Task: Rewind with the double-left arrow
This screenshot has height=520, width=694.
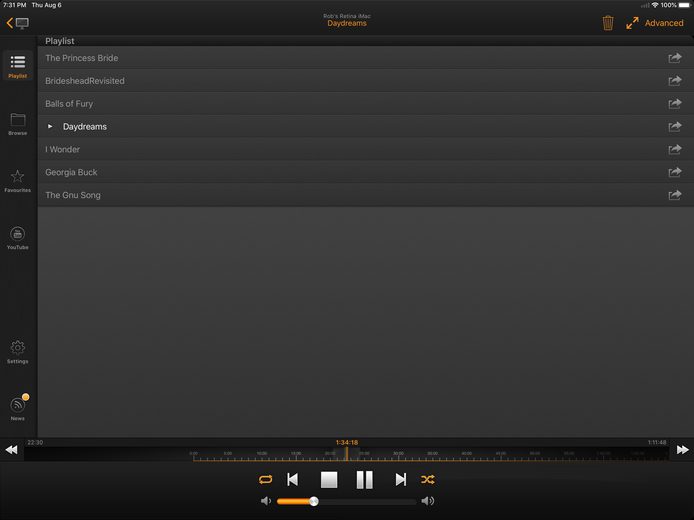Action: click(x=12, y=450)
